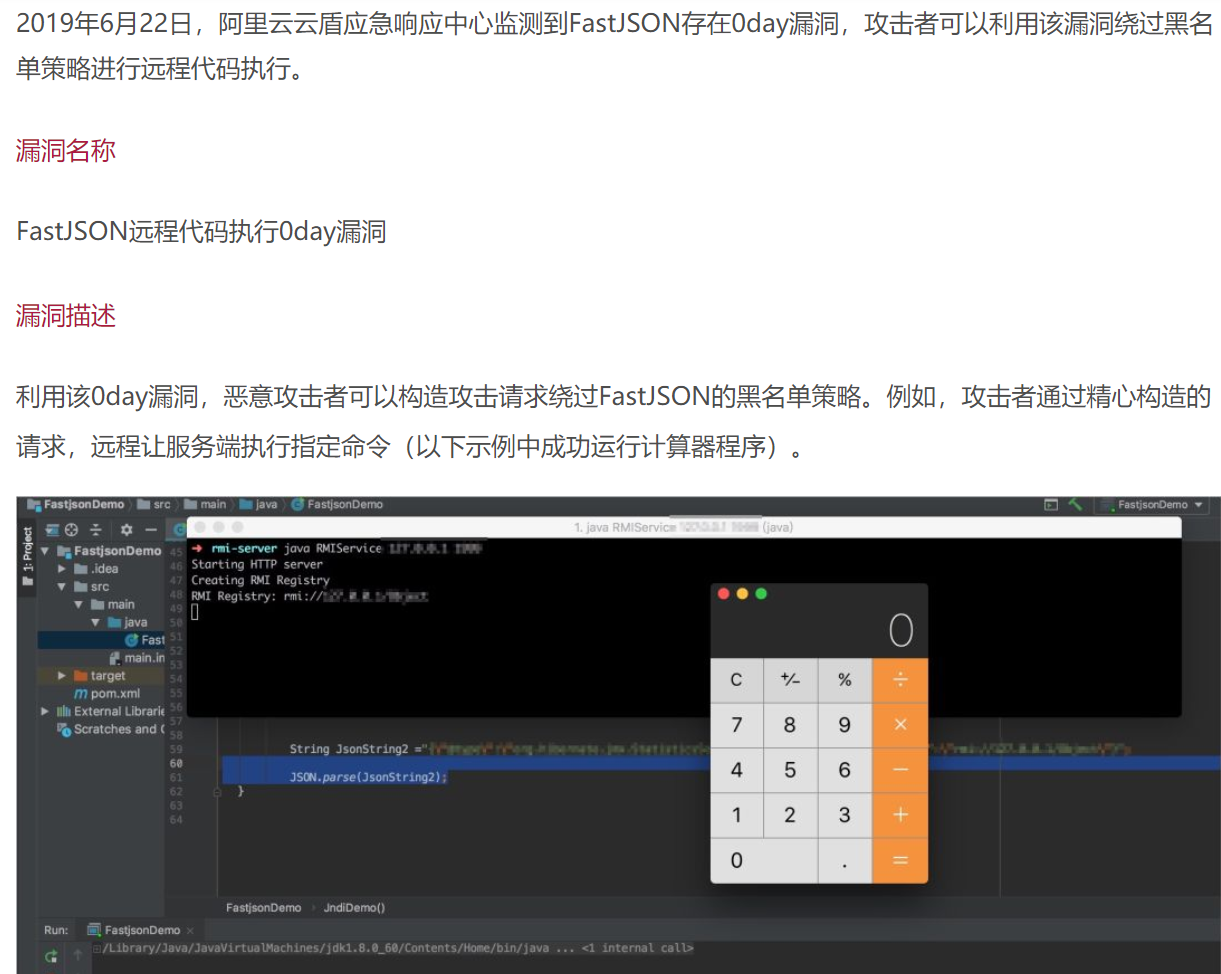This screenshot has width=1221, height=974.
Task: Click the locate/scroll from source target icon
Action: pyautogui.click(x=71, y=529)
